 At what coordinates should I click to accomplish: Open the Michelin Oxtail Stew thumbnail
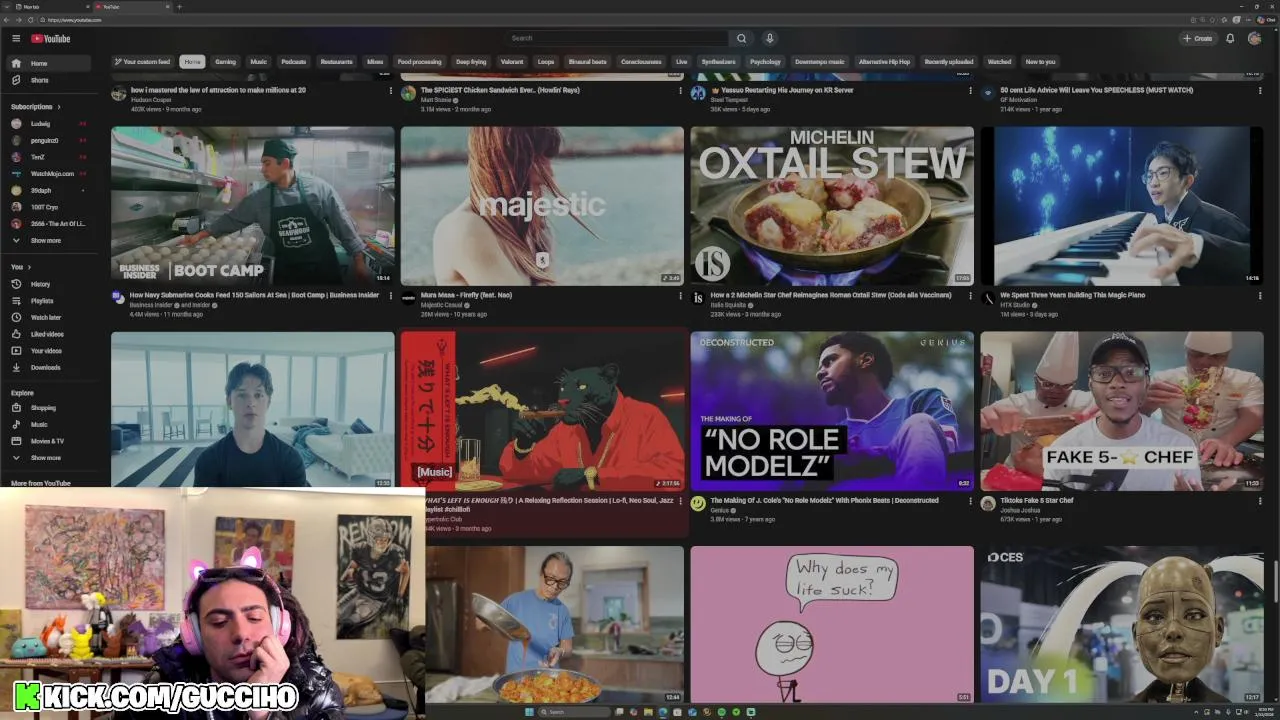tap(832, 206)
